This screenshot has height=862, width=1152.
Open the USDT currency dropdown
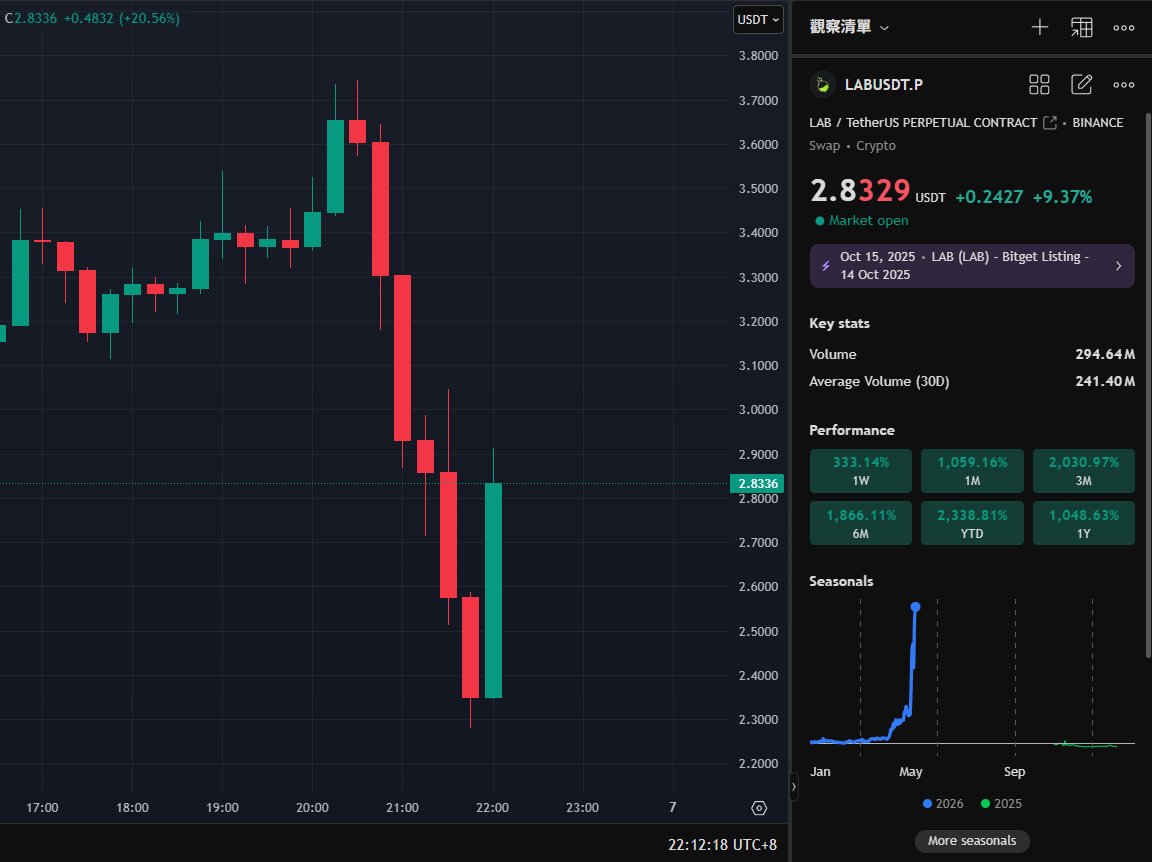[x=758, y=20]
